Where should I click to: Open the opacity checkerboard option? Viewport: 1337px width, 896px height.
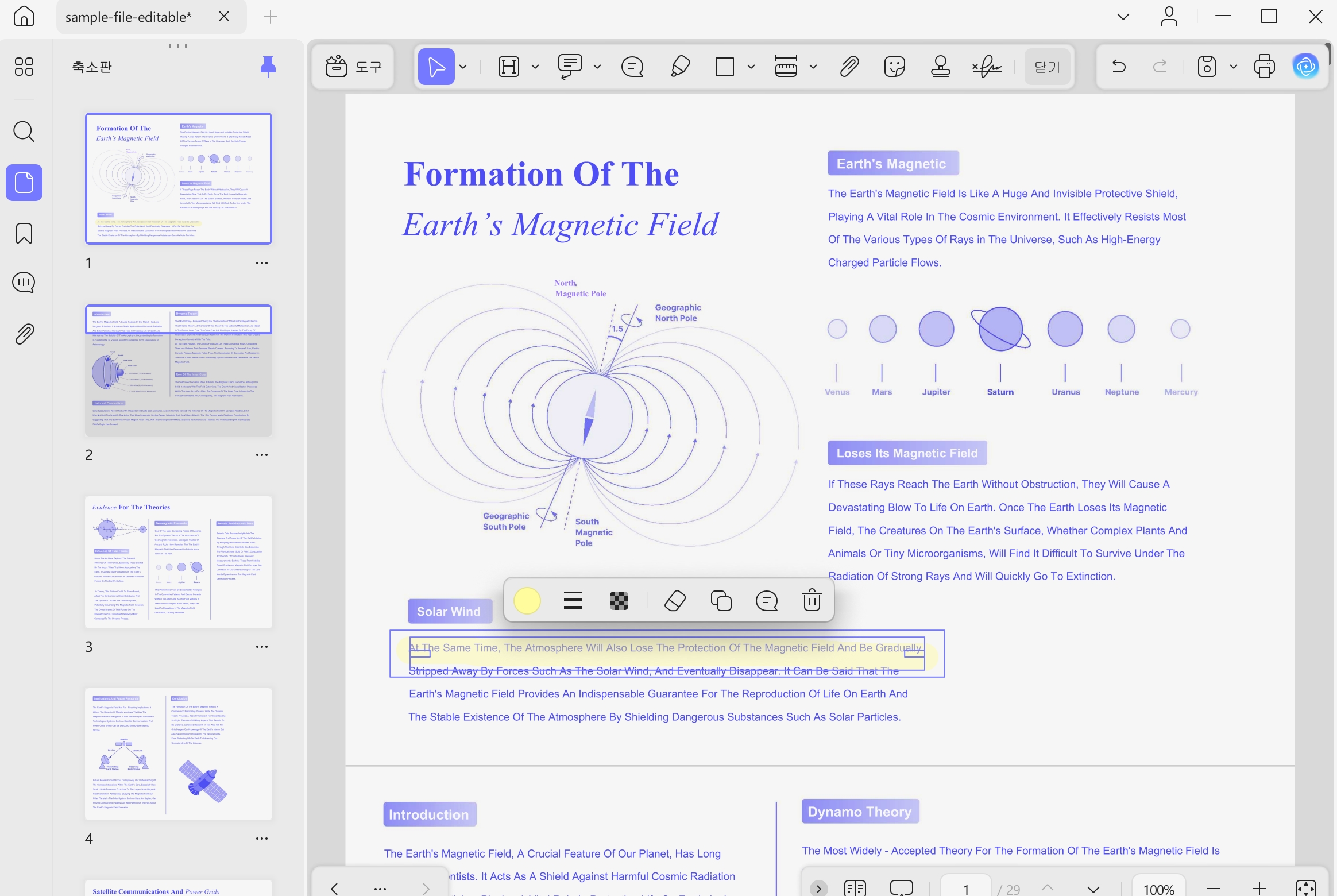pyautogui.click(x=619, y=601)
